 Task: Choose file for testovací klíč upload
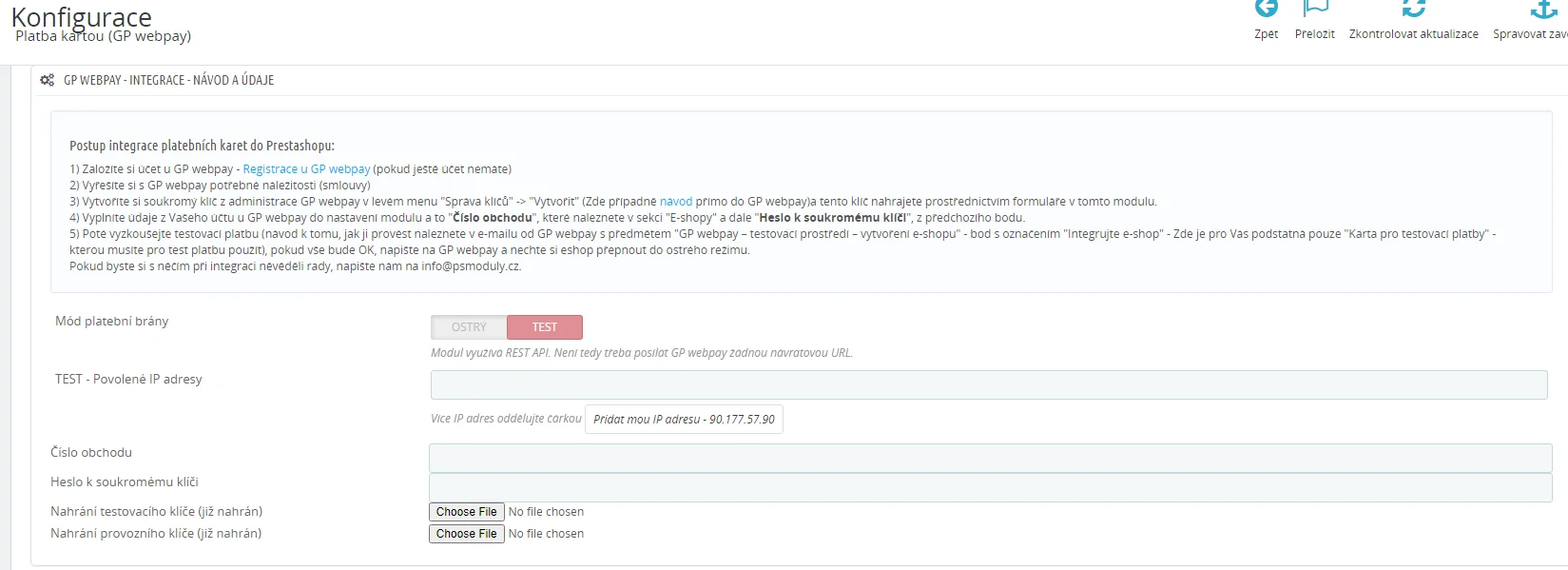click(466, 512)
